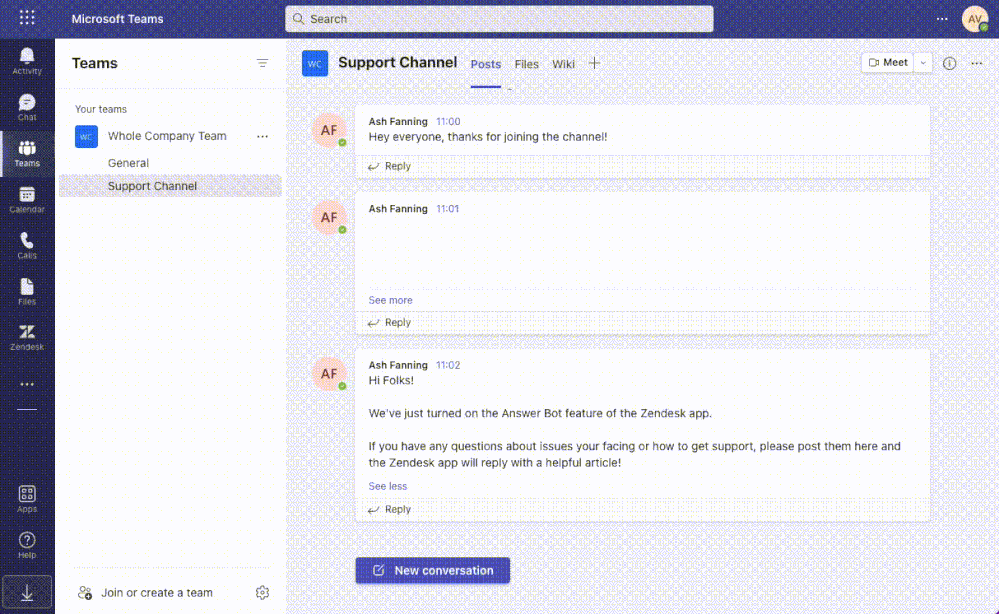The height and width of the screenshot is (614, 999).
Task: Click Ash Fanning avatar on 11:00 post
Action: [x=329, y=131]
